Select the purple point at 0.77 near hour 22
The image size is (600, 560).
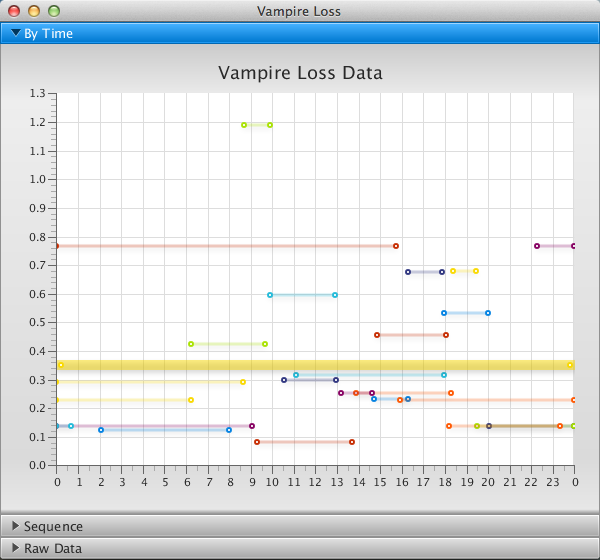click(x=537, y=246)
